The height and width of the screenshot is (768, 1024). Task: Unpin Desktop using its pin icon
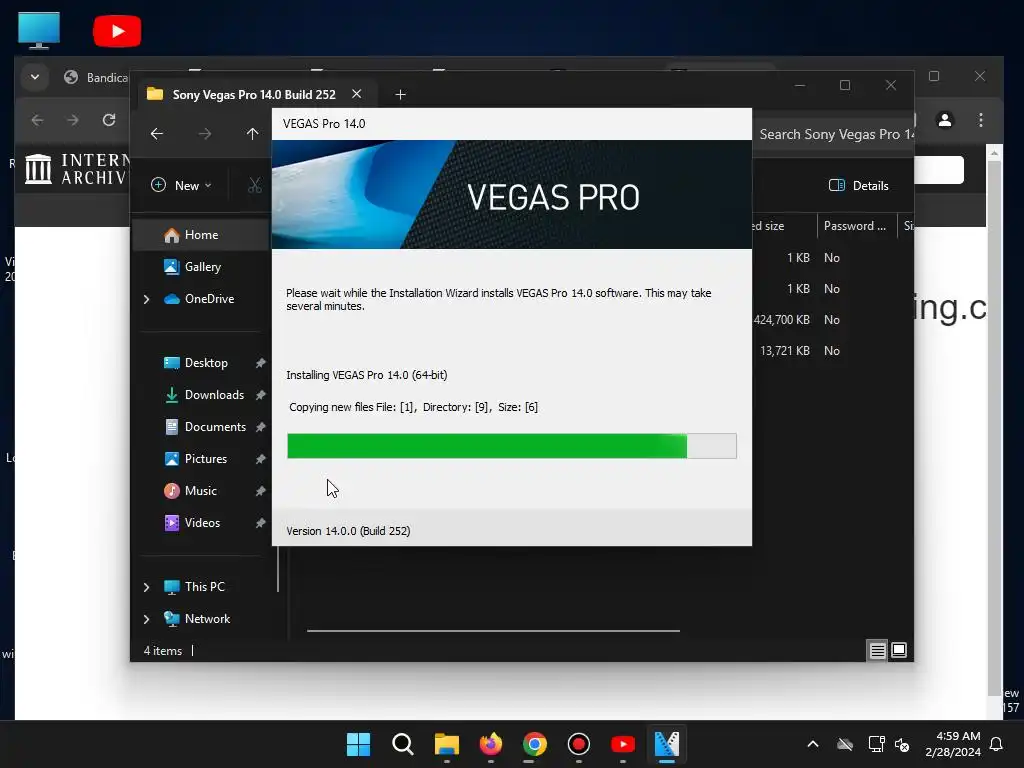click(x=261, y=363)
